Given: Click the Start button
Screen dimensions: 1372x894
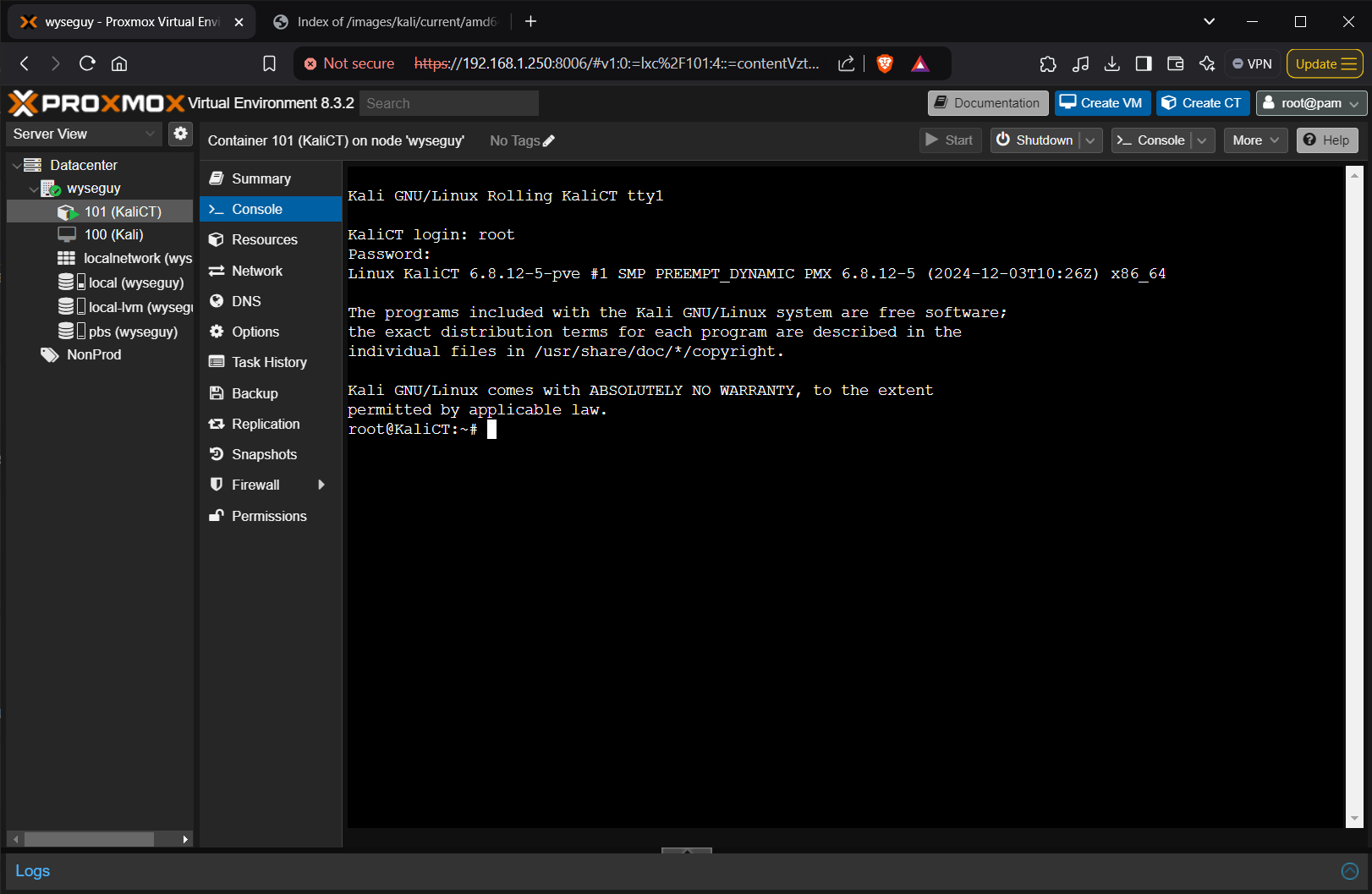Looking at the screenshot, I should coord(950,140).
